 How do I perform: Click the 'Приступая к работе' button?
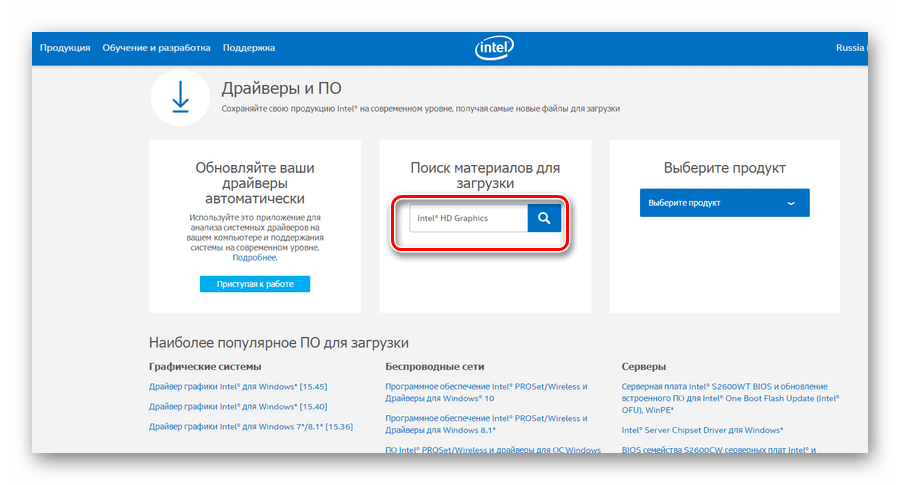coord(255,284)
